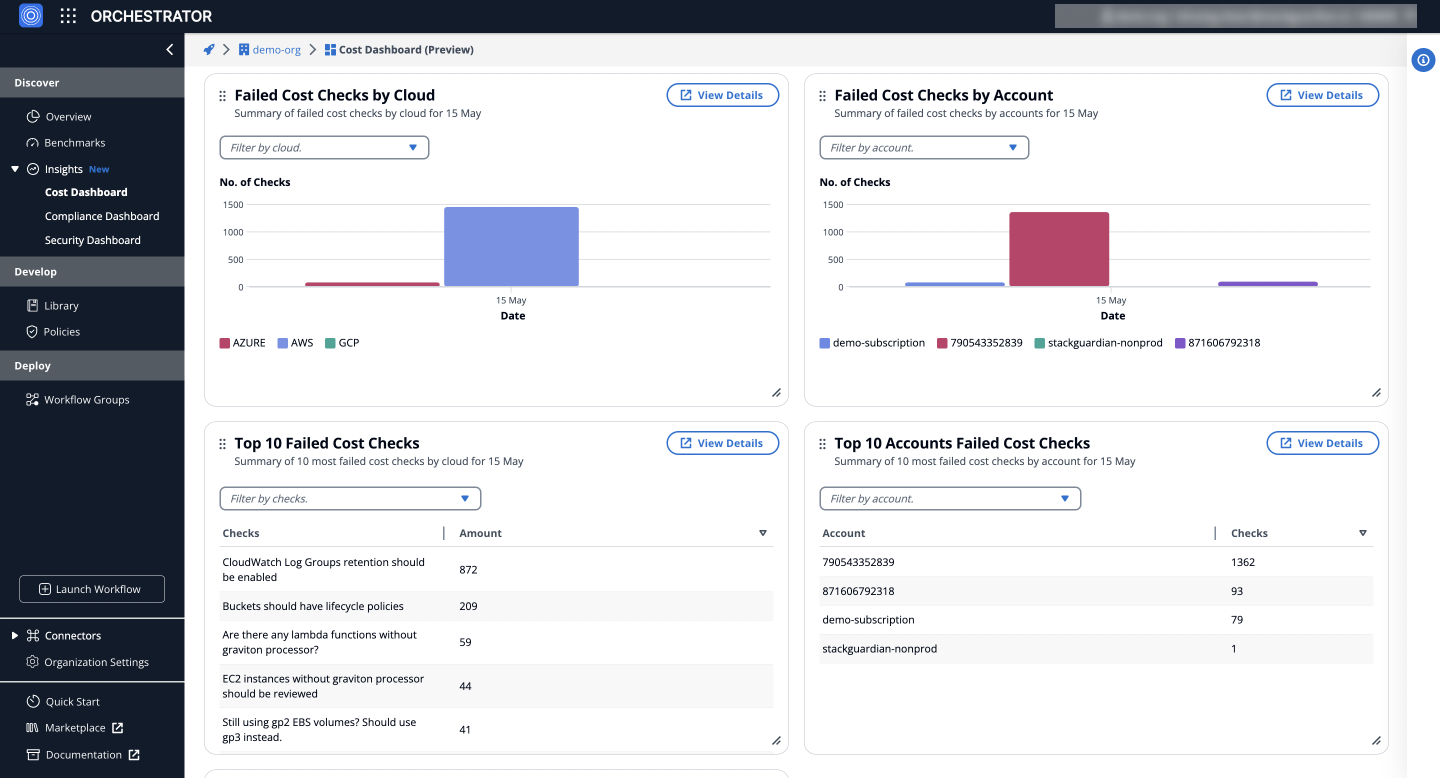Click the info icon at the top right
Image resolution: width=1440 pixels, height=778 pixels.
point(1423,60)
